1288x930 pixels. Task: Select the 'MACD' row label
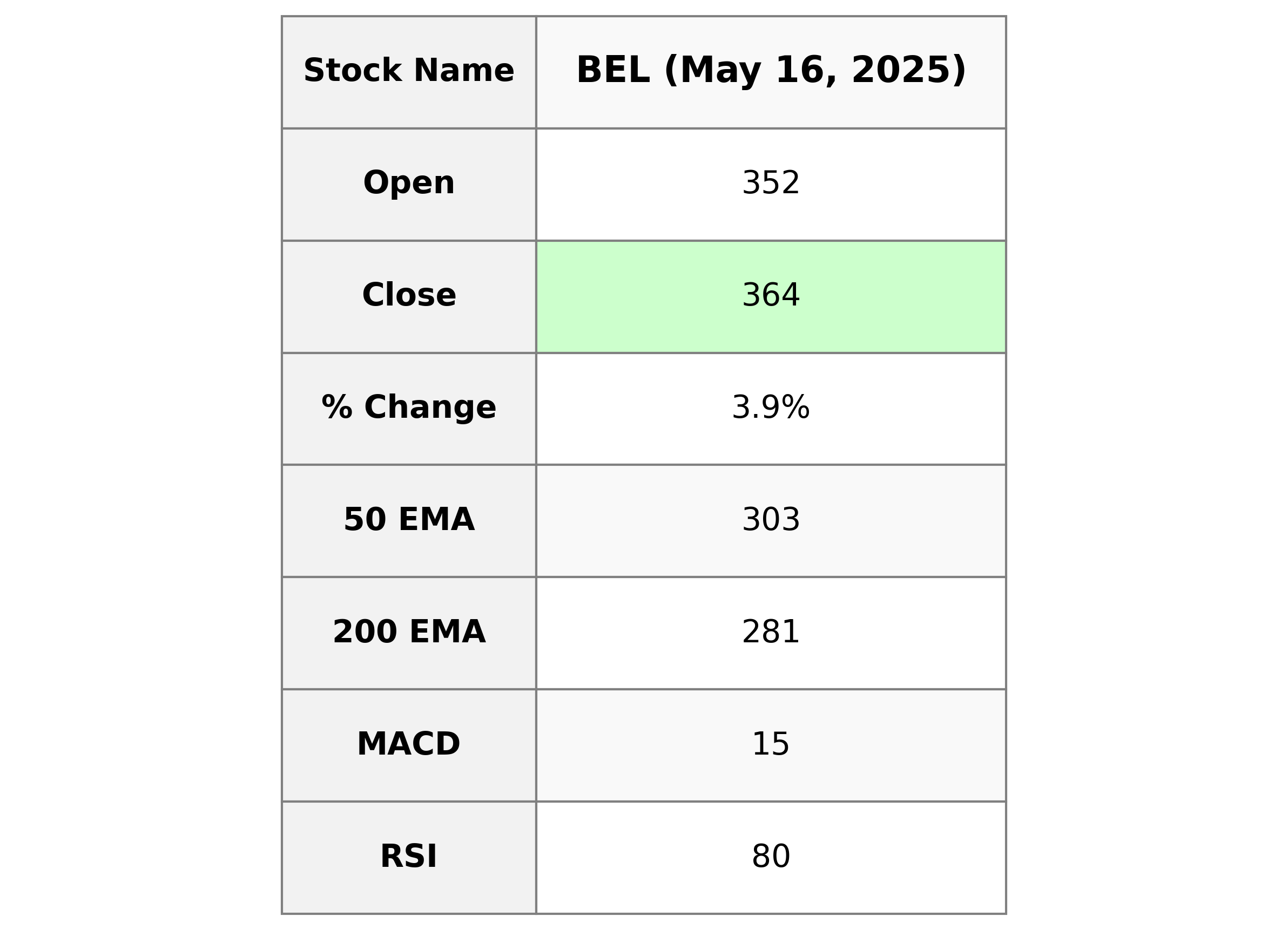pos(408,744)
